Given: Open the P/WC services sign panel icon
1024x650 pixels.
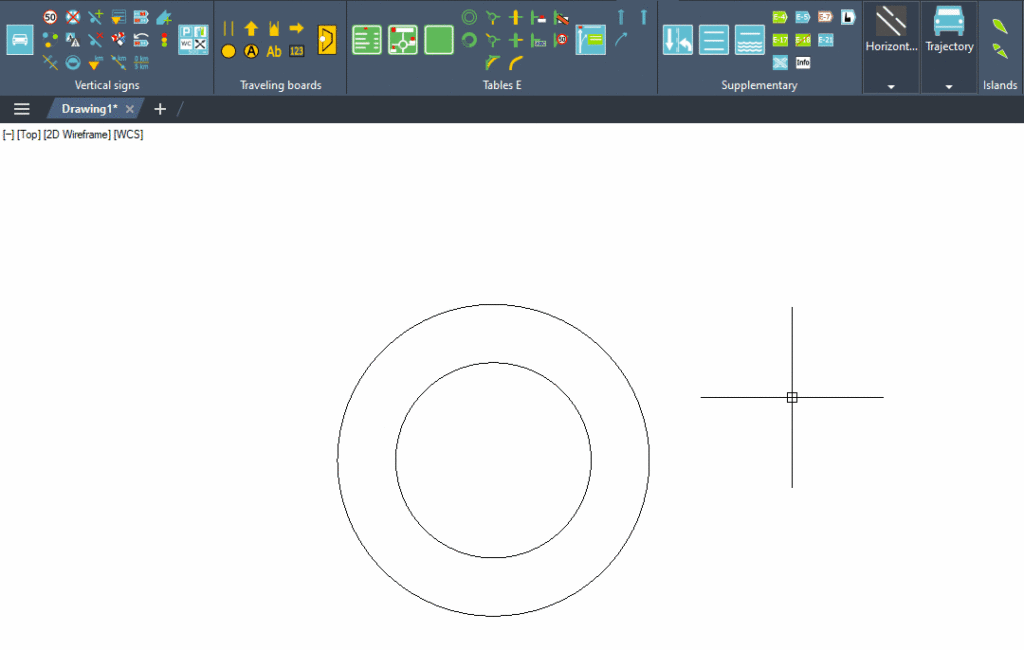Looking at the screenshot, I should (x=193, y=40).
